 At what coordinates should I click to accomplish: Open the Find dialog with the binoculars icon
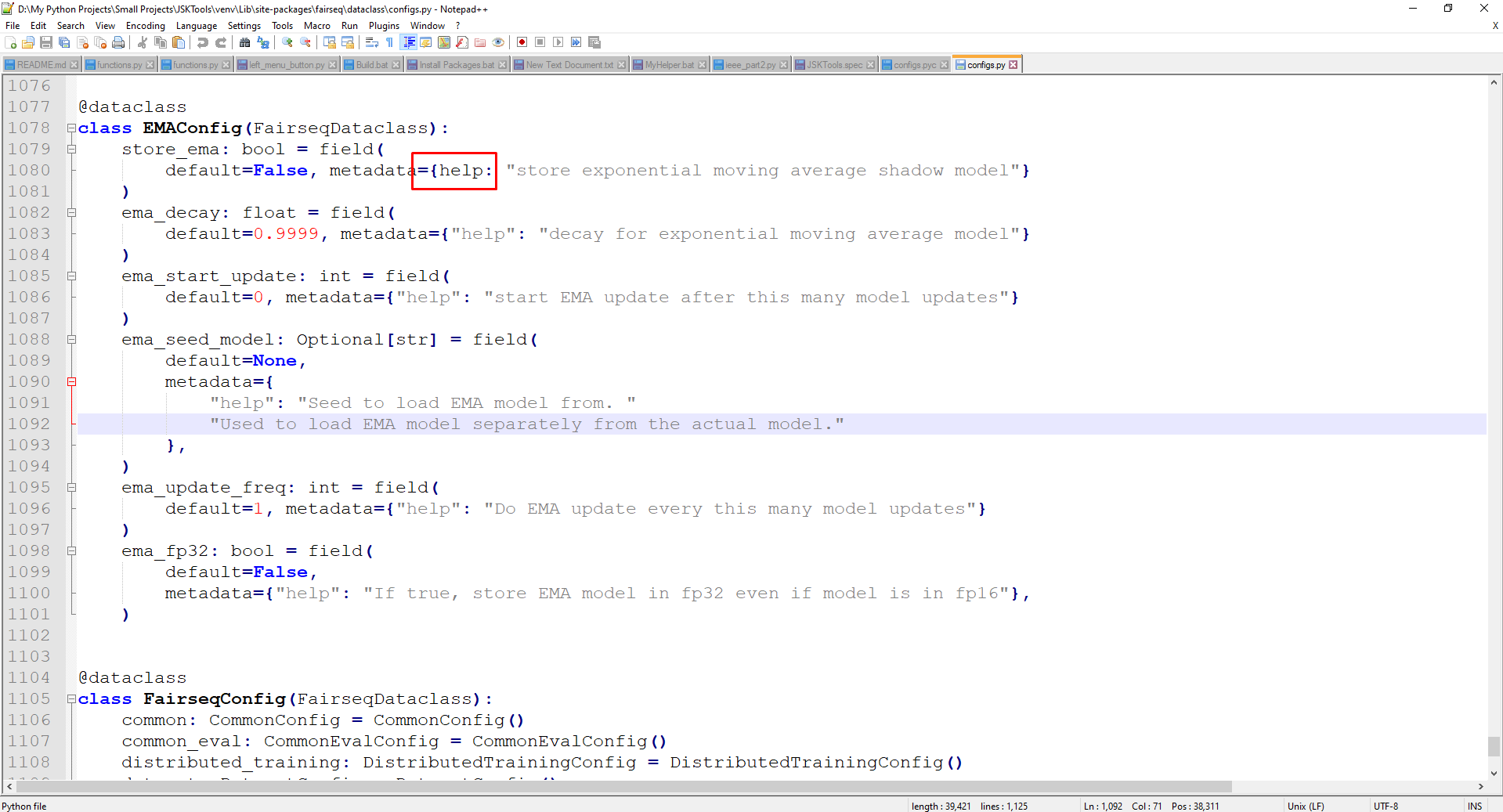click(244, 42)
